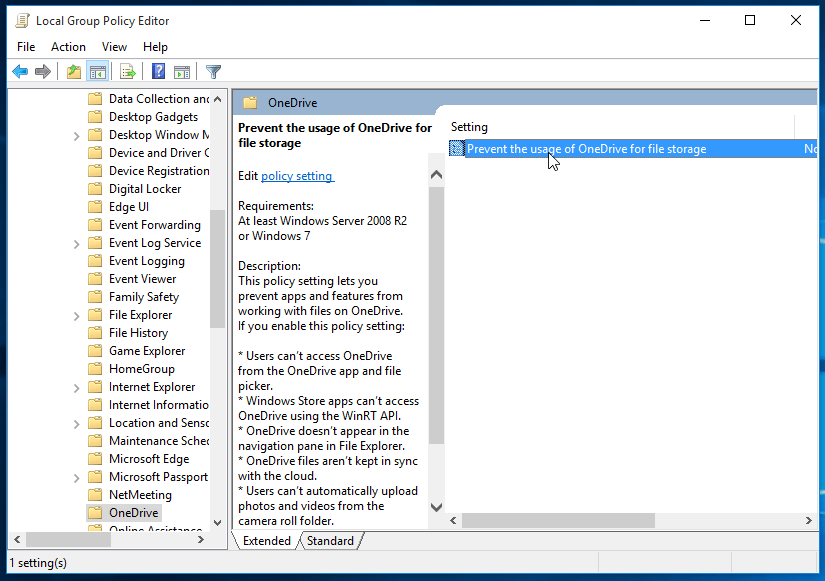825x581 pixels.
Task: Click the Export List icon
Action: click(x=126, y=71)
